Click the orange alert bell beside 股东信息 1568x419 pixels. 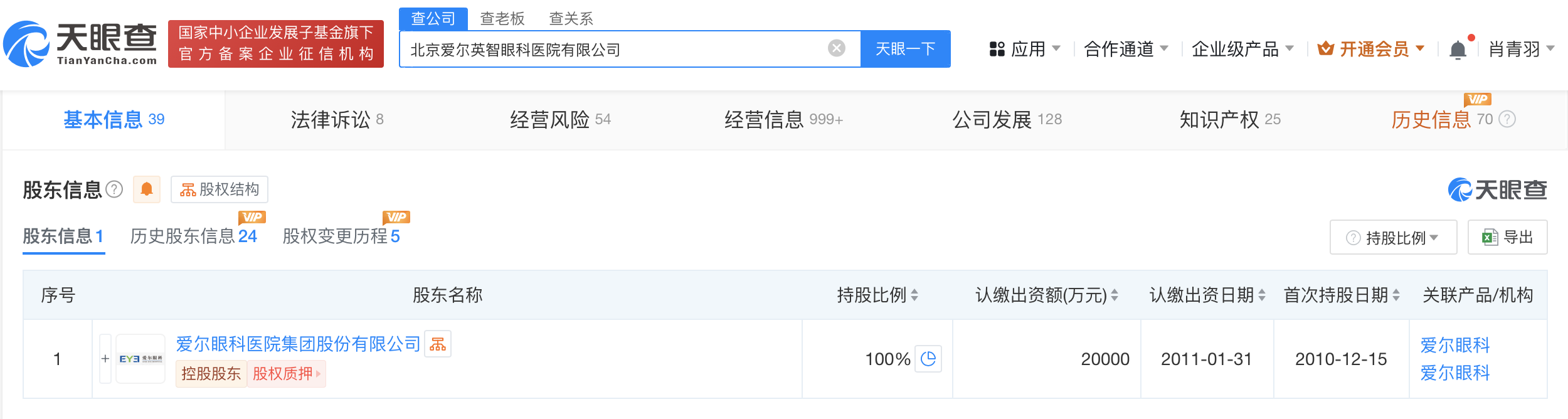point(147,189)
